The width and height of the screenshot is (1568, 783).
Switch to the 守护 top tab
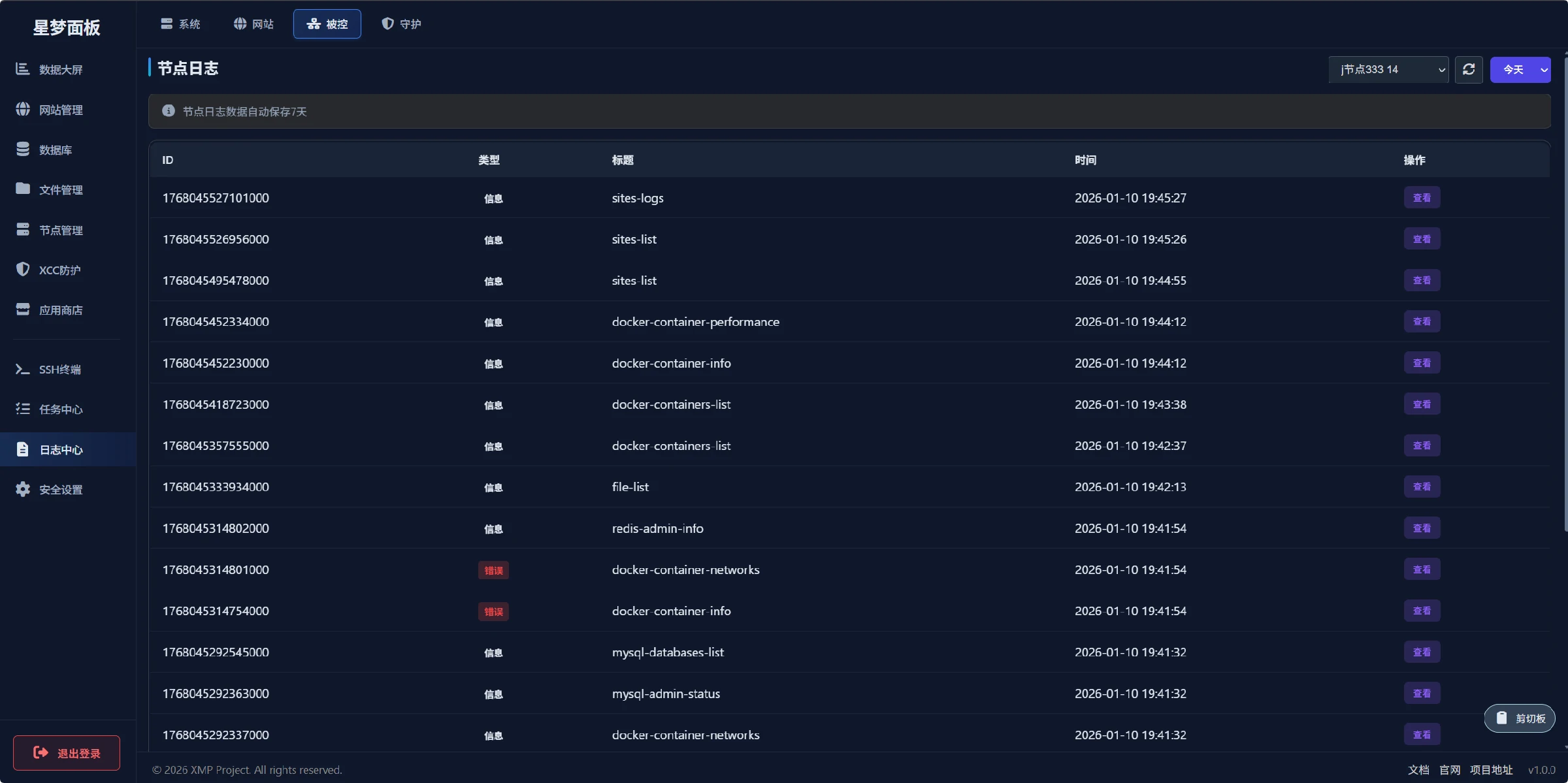401,24
